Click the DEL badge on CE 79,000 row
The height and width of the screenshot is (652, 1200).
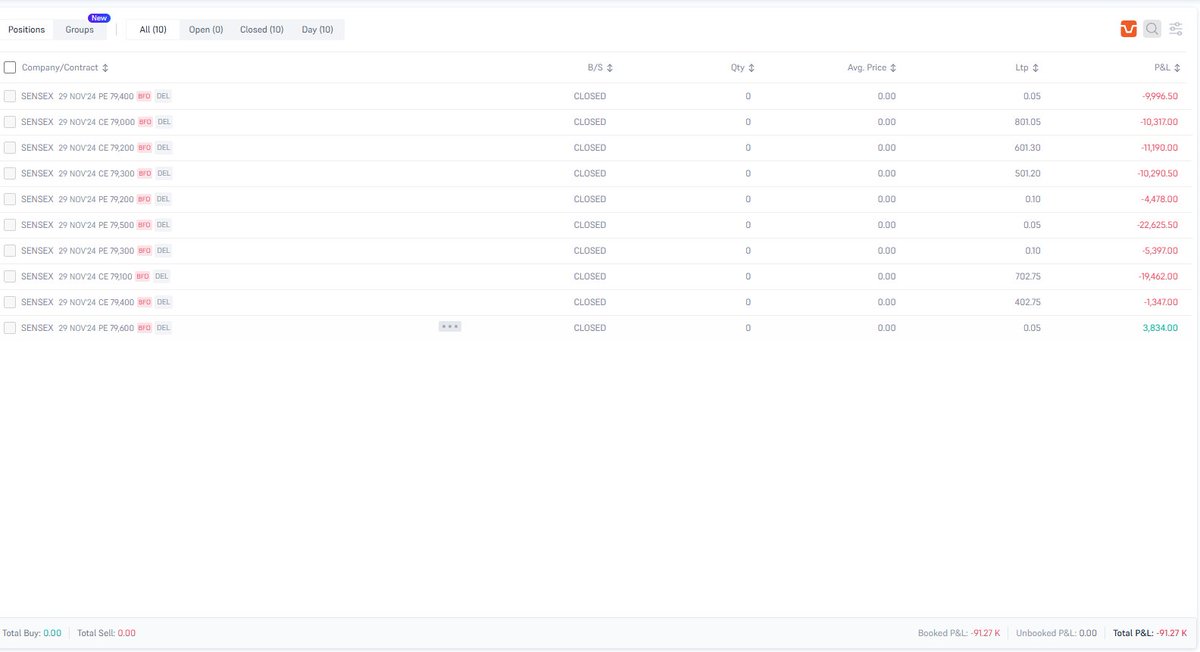coord(164,122)
